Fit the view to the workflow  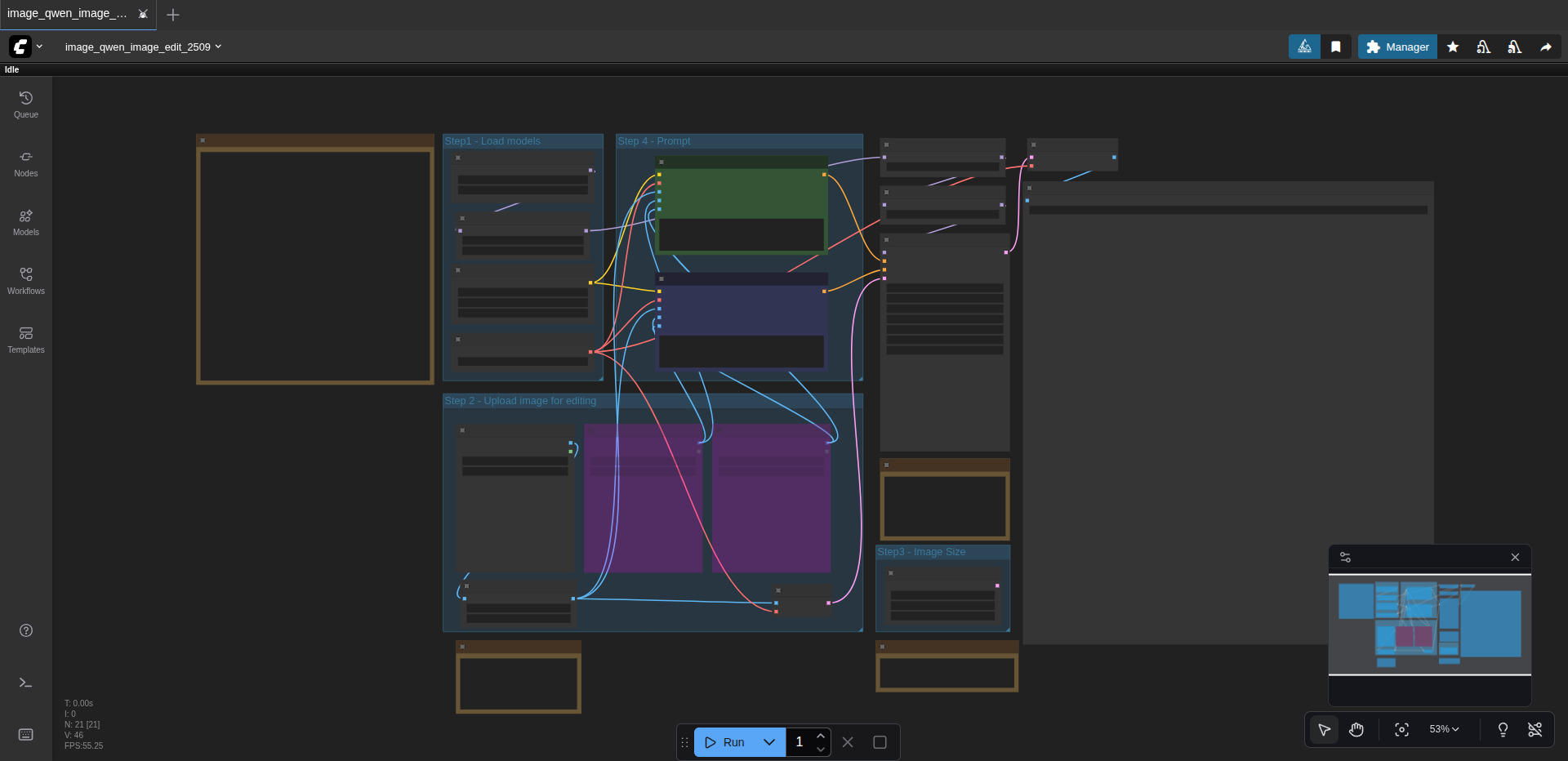[x=1401, y=730]
